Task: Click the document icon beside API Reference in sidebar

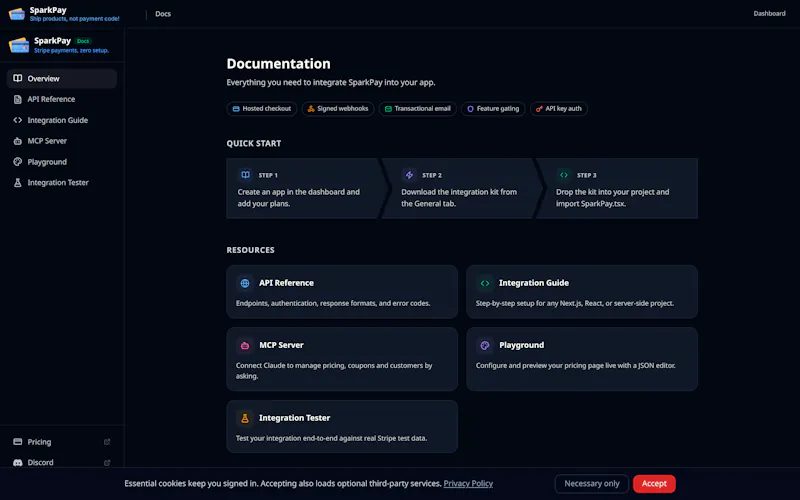Action: [x=18, y=99]
